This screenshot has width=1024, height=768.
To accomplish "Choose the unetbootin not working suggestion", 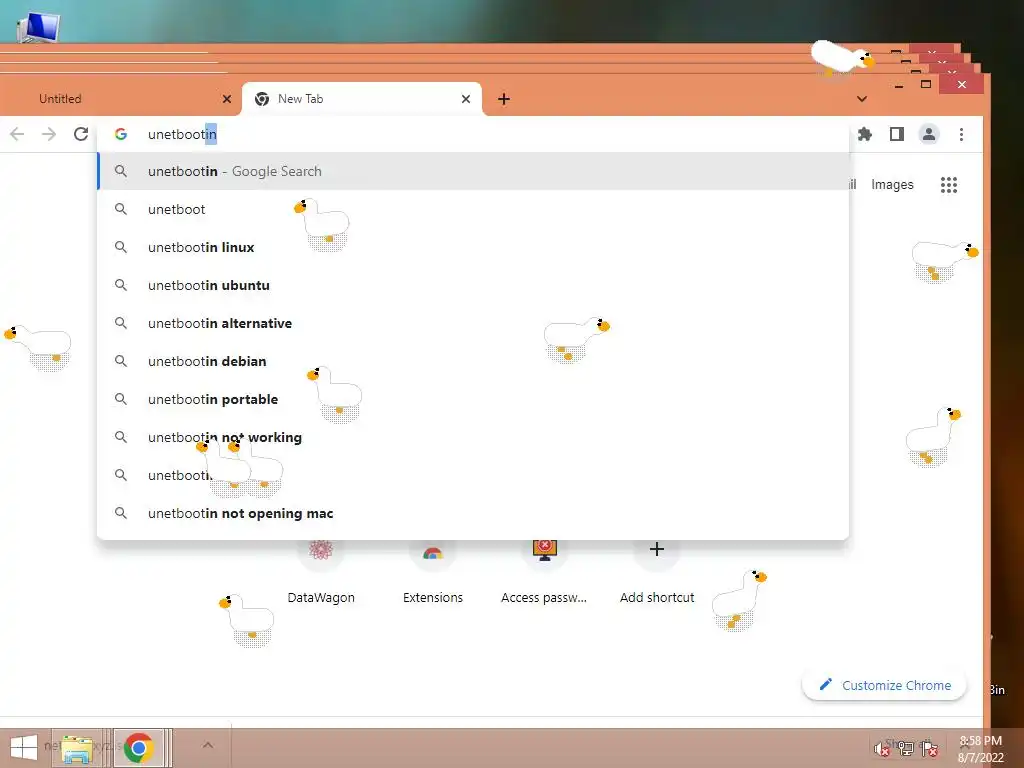I will [473, 437].
